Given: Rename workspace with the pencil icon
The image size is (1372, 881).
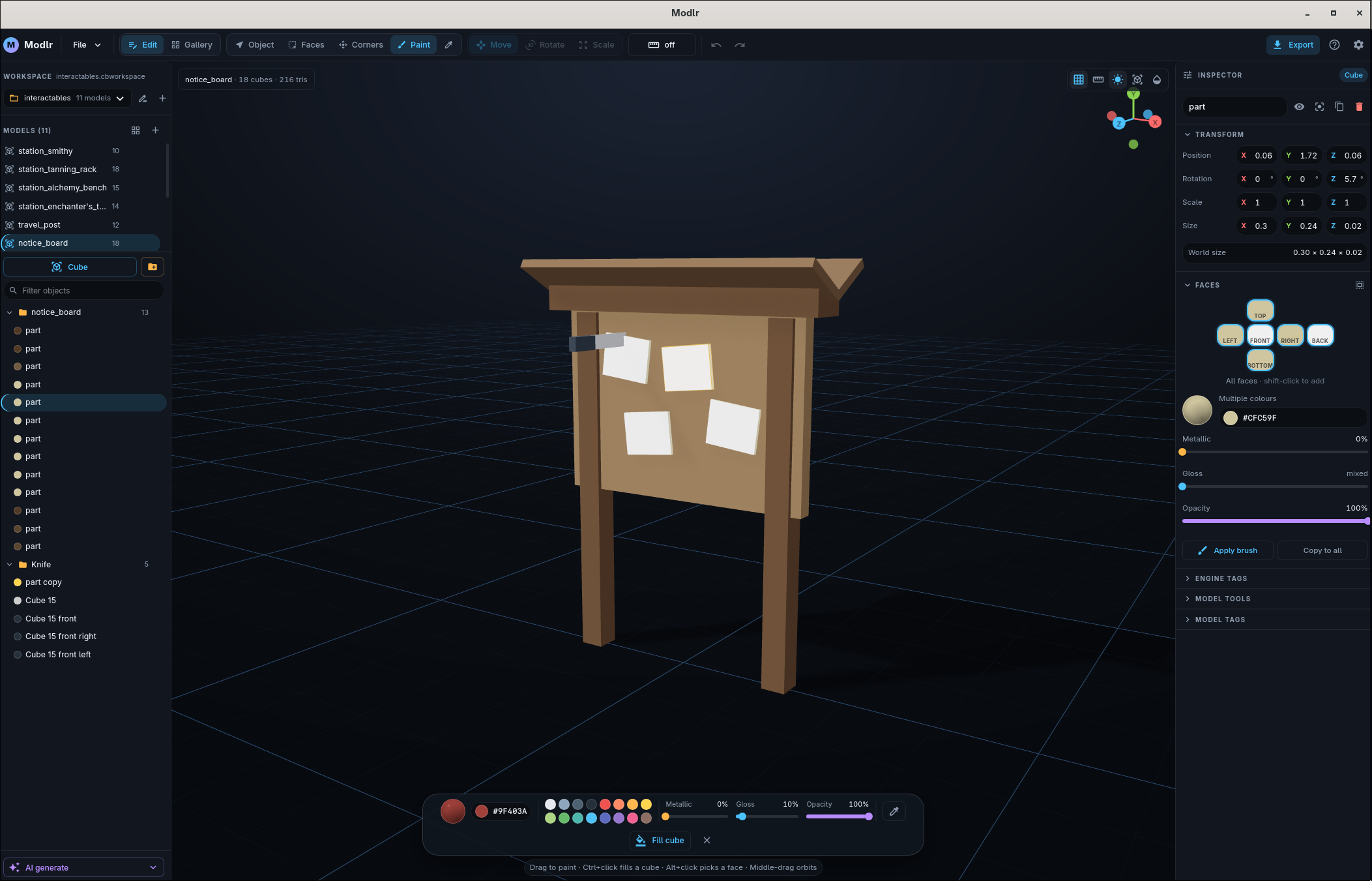Looking at the screenshot, I should (143, 98).
